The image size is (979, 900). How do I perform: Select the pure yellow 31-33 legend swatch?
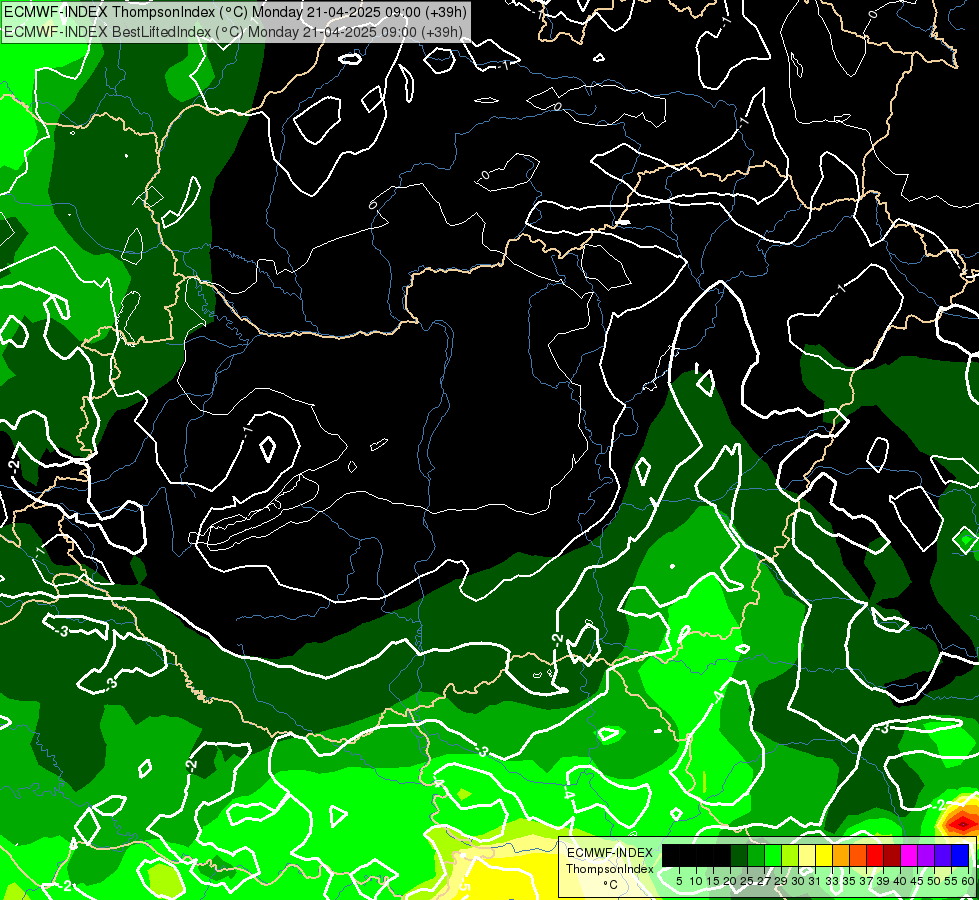[824, 856]
